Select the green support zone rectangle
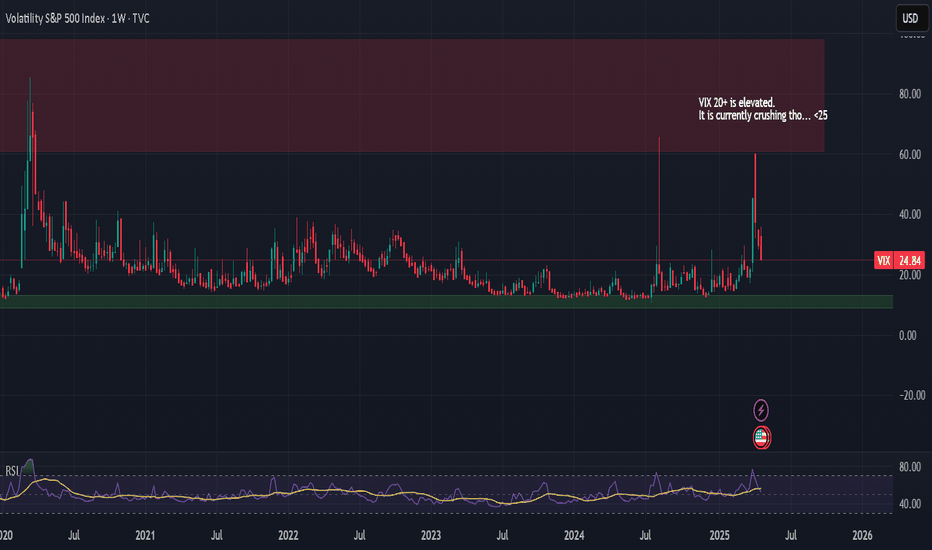932x550 pixels. pos(446,301)
